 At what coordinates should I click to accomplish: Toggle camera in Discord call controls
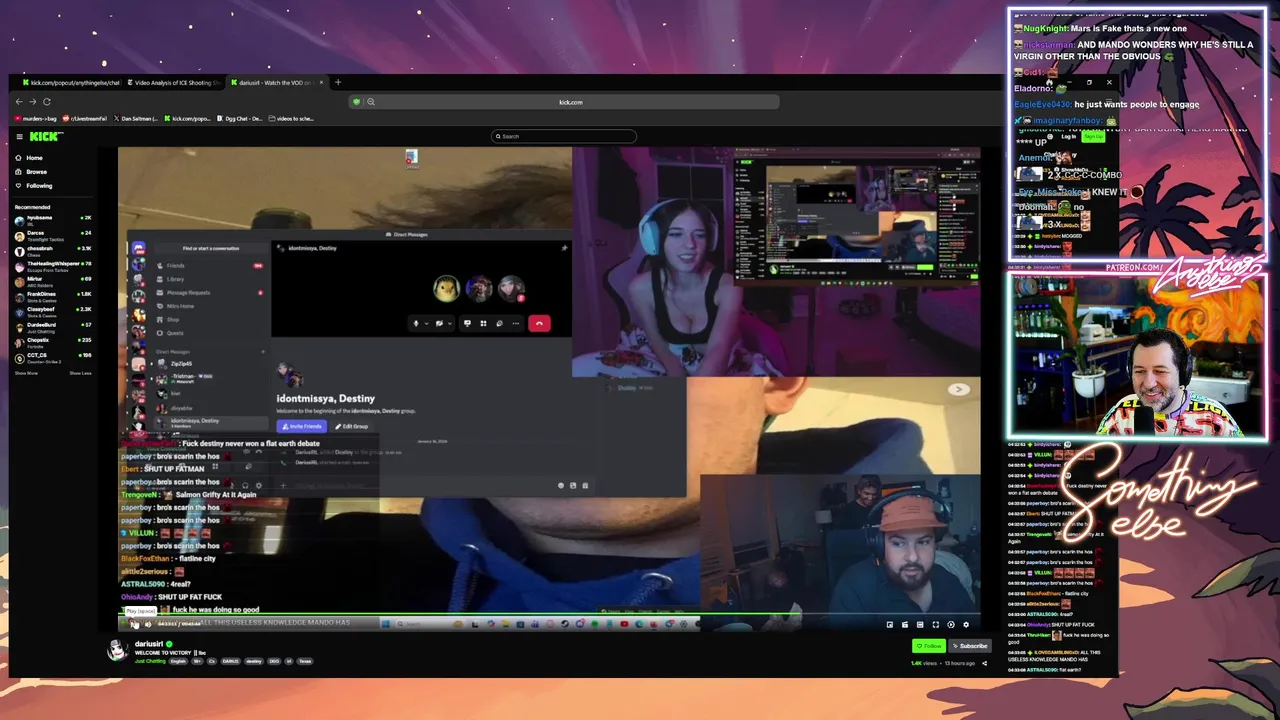pyautogui.click(x=439, y=323)
